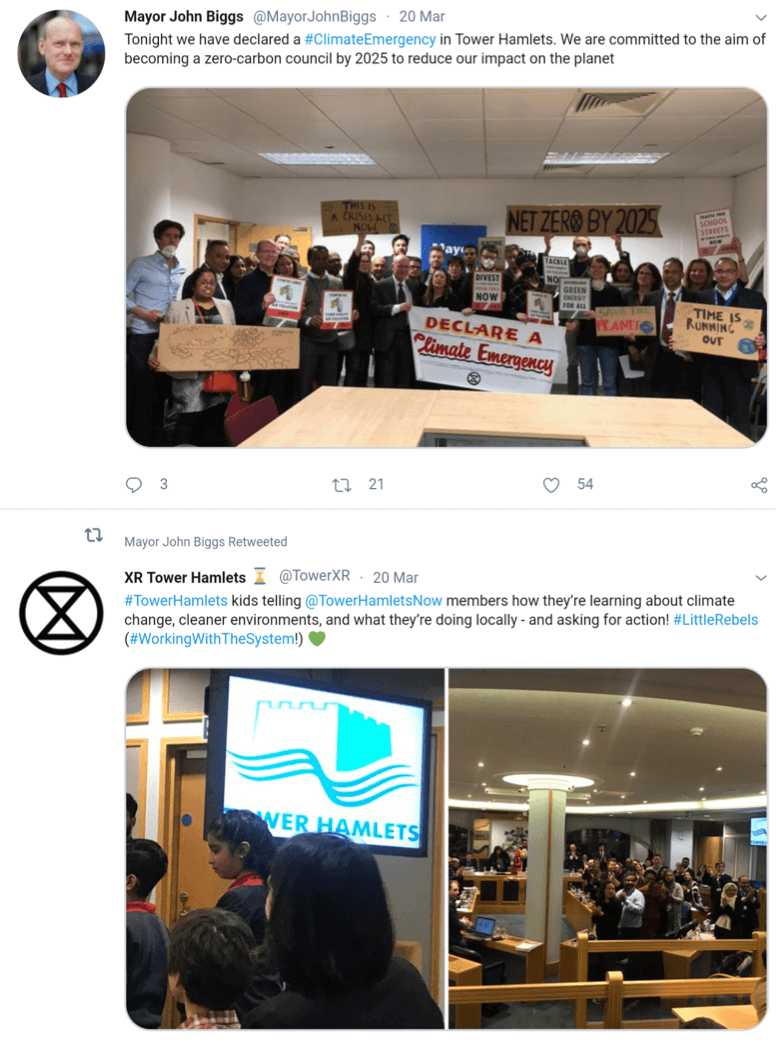
Task: Click the retweet icon beside count 21
Action: point(342,485)
